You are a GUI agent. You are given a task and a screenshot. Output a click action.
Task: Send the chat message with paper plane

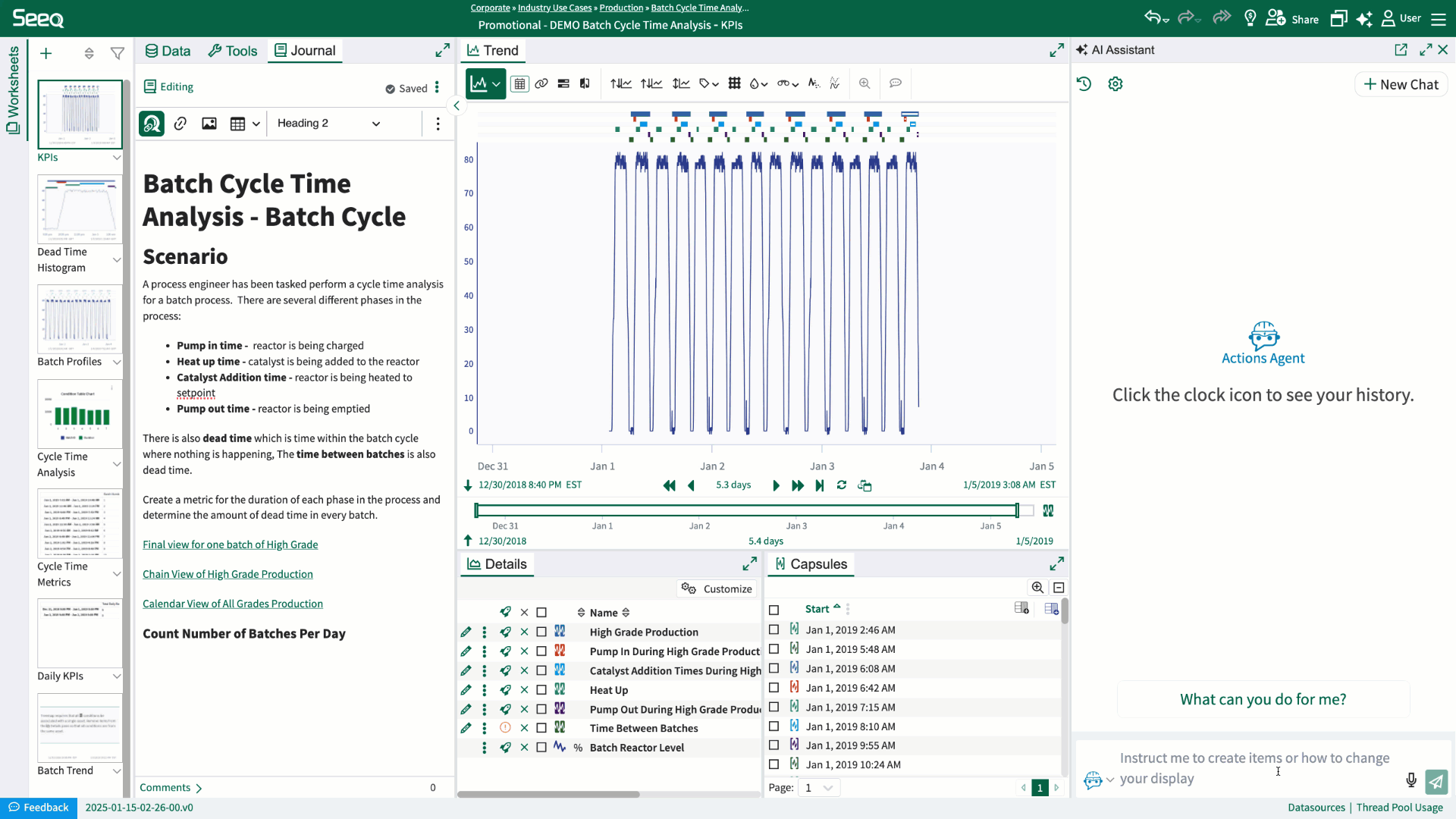[x=1436, y=780]
